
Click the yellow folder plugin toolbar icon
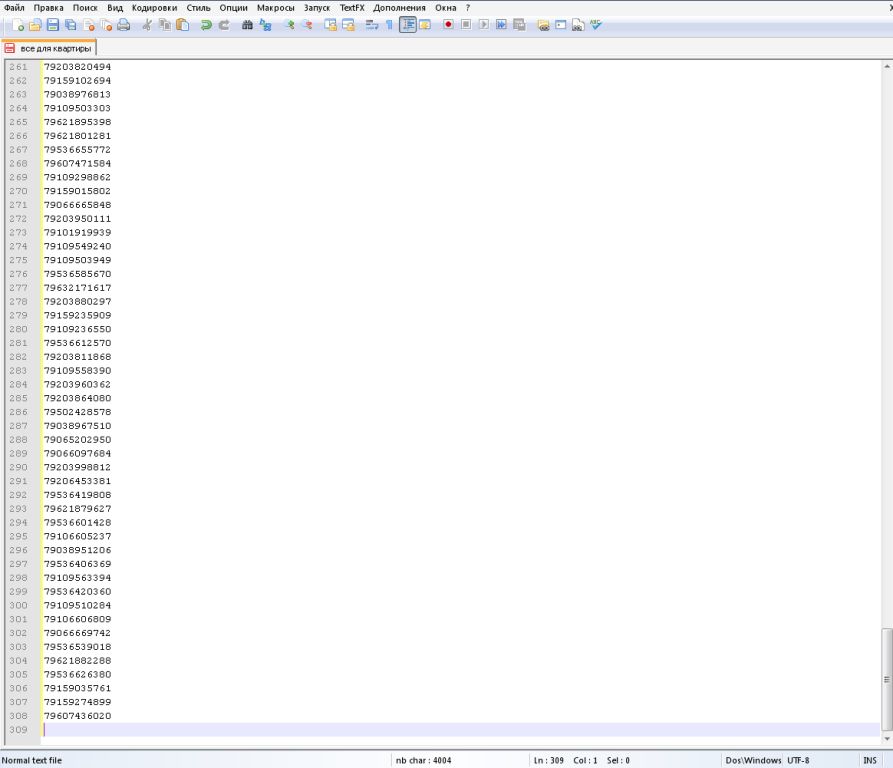pos(543,24)
